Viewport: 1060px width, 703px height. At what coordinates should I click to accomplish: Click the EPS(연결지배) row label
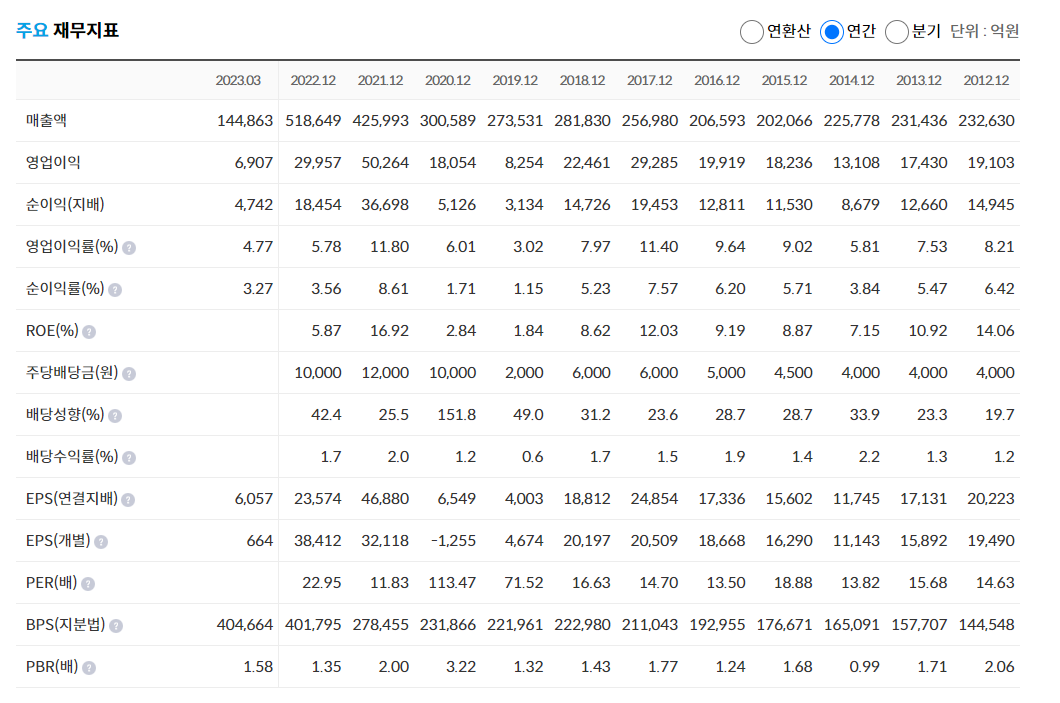point(72,498)
